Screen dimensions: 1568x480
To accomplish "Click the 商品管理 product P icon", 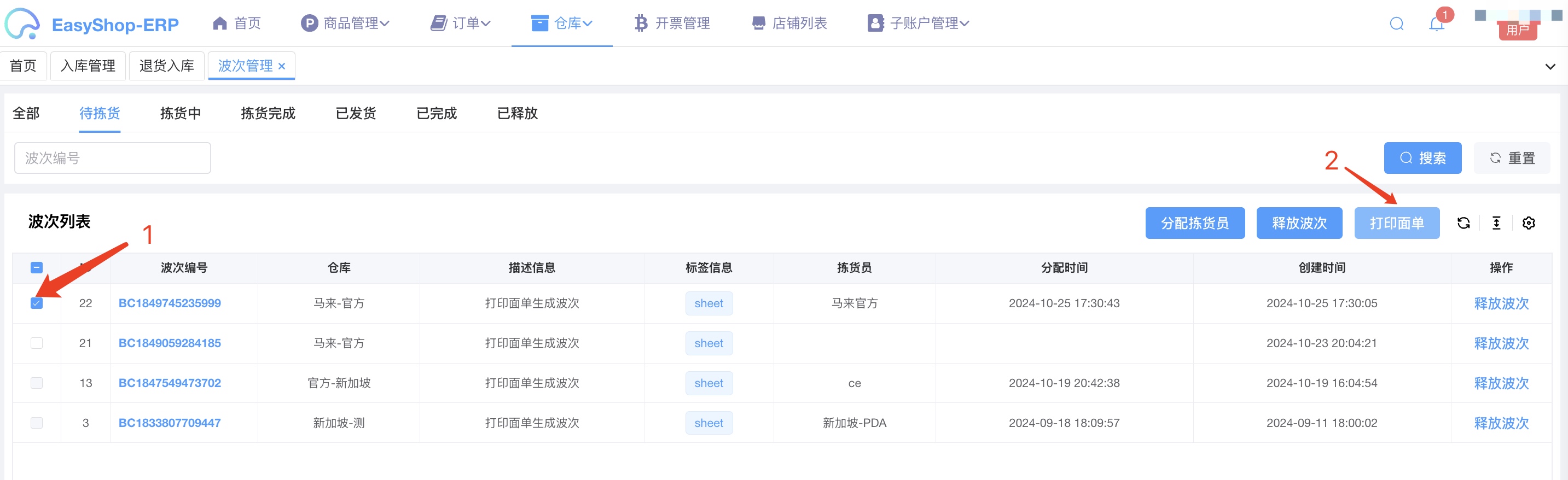I will pyautogui.click(x=309, y=23).
